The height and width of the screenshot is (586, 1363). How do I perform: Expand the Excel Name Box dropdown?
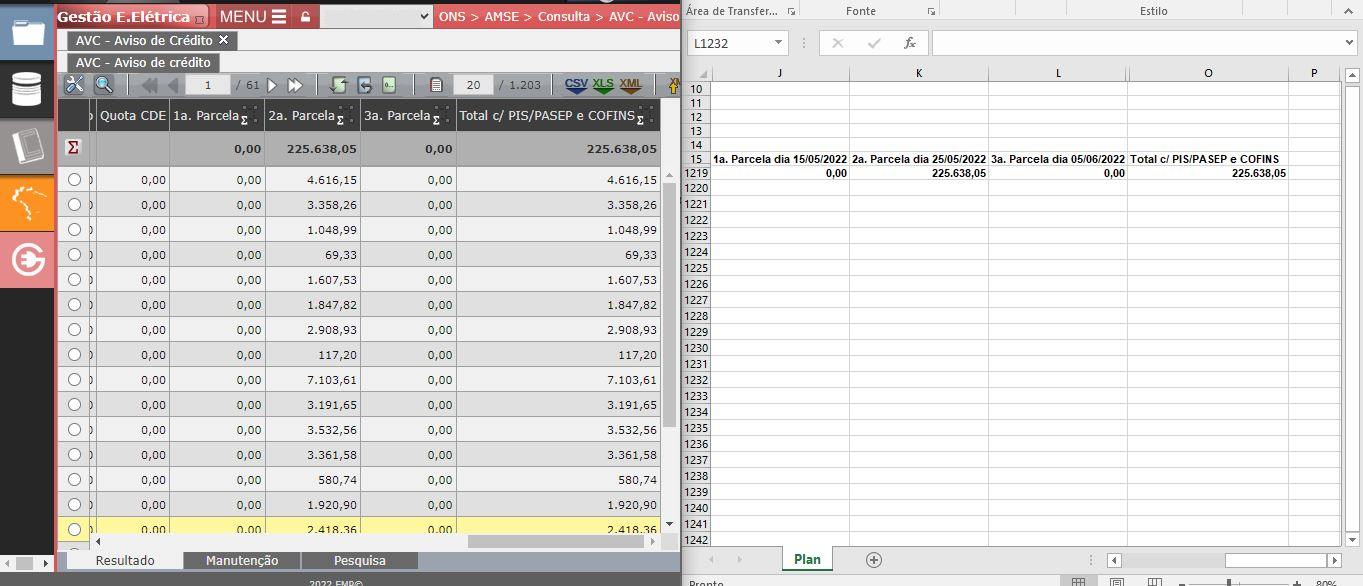click(779, 43)
